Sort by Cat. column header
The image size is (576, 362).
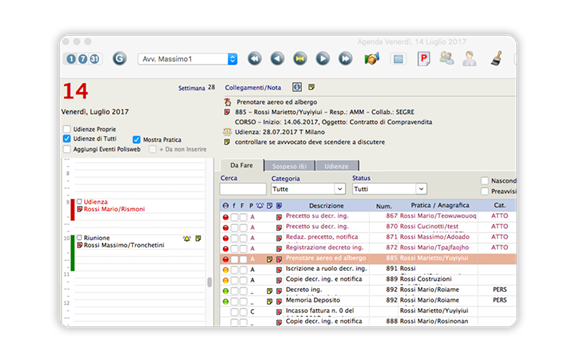click(x=500, y=205)
